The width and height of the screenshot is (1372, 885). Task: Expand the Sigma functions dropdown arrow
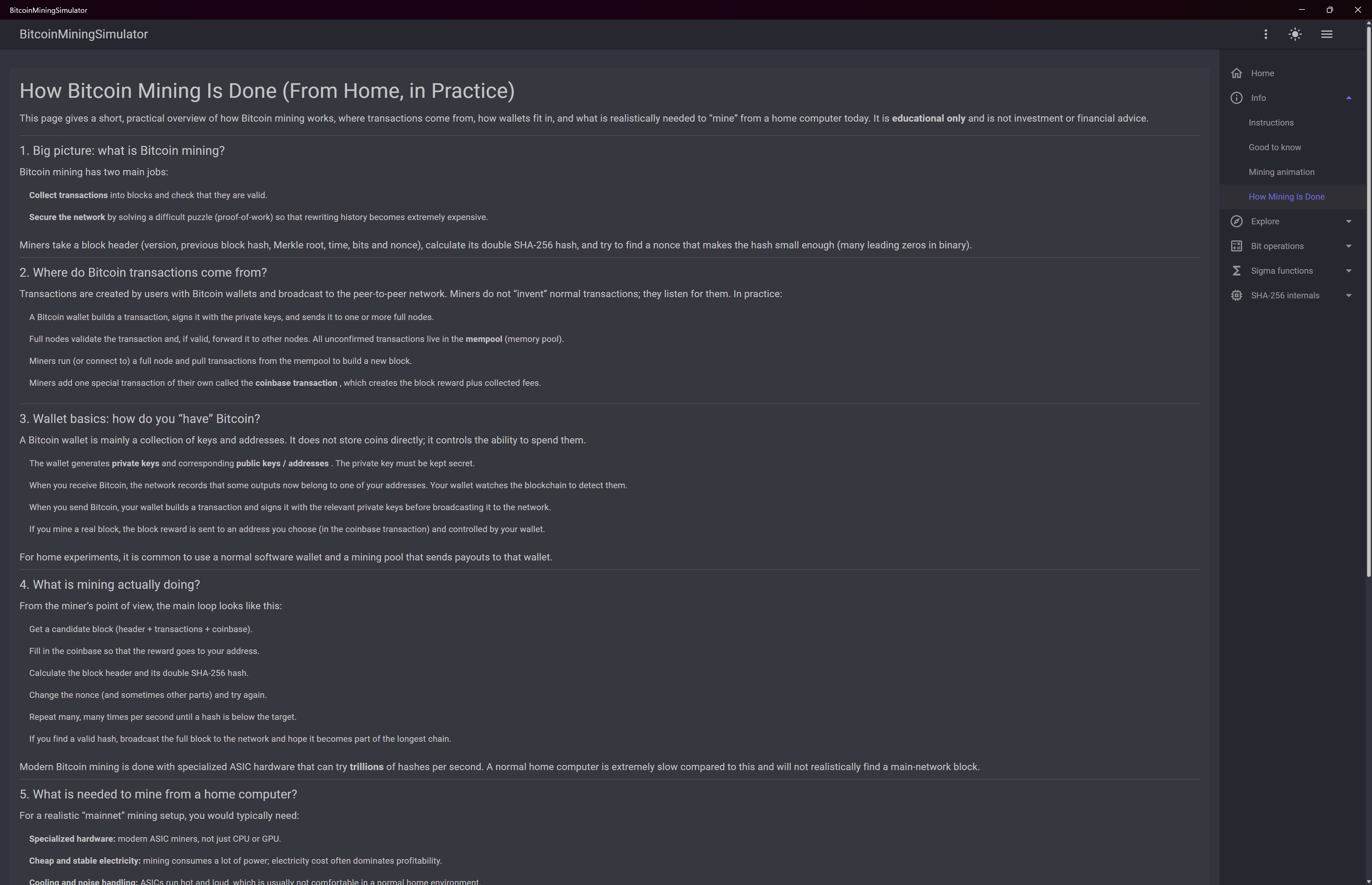[1349, 271]
